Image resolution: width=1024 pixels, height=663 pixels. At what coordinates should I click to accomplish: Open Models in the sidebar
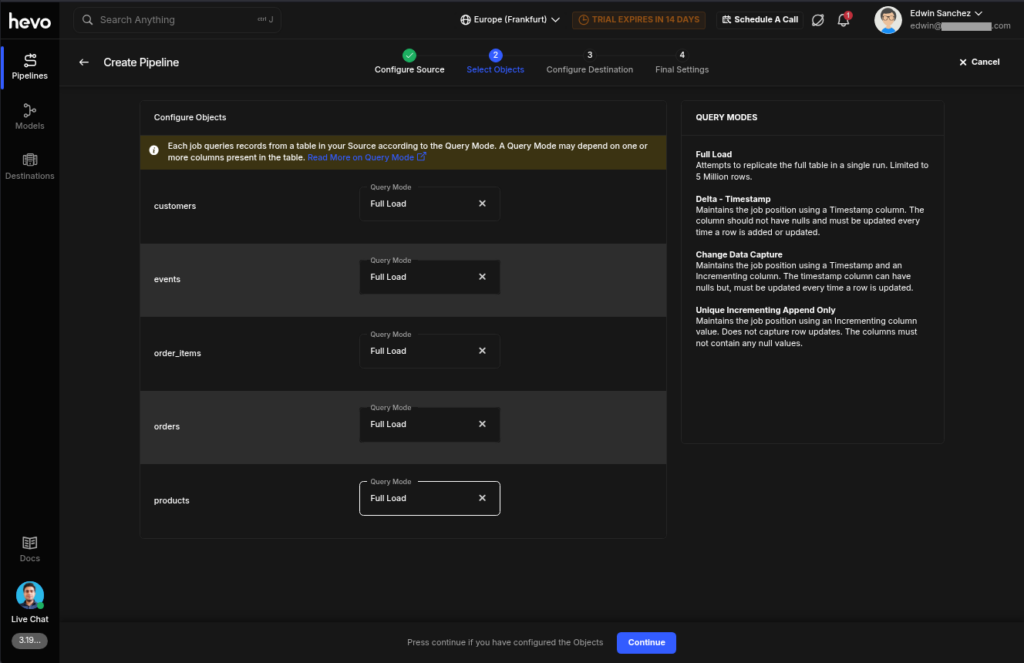[x=29, y=117]
